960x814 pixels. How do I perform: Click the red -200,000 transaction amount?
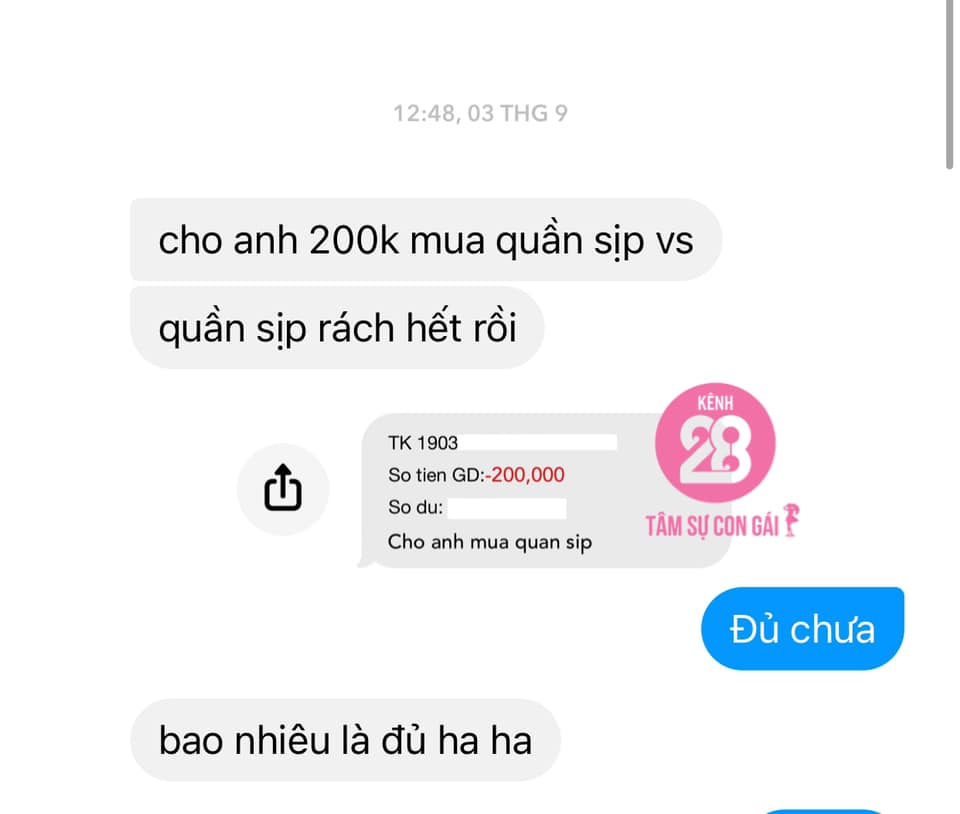click(525, 474)
